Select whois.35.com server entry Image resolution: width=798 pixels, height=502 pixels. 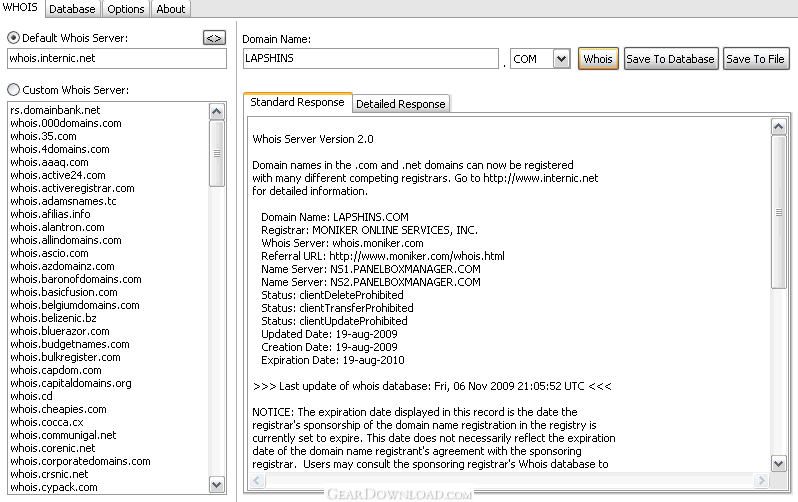point(43,136)
